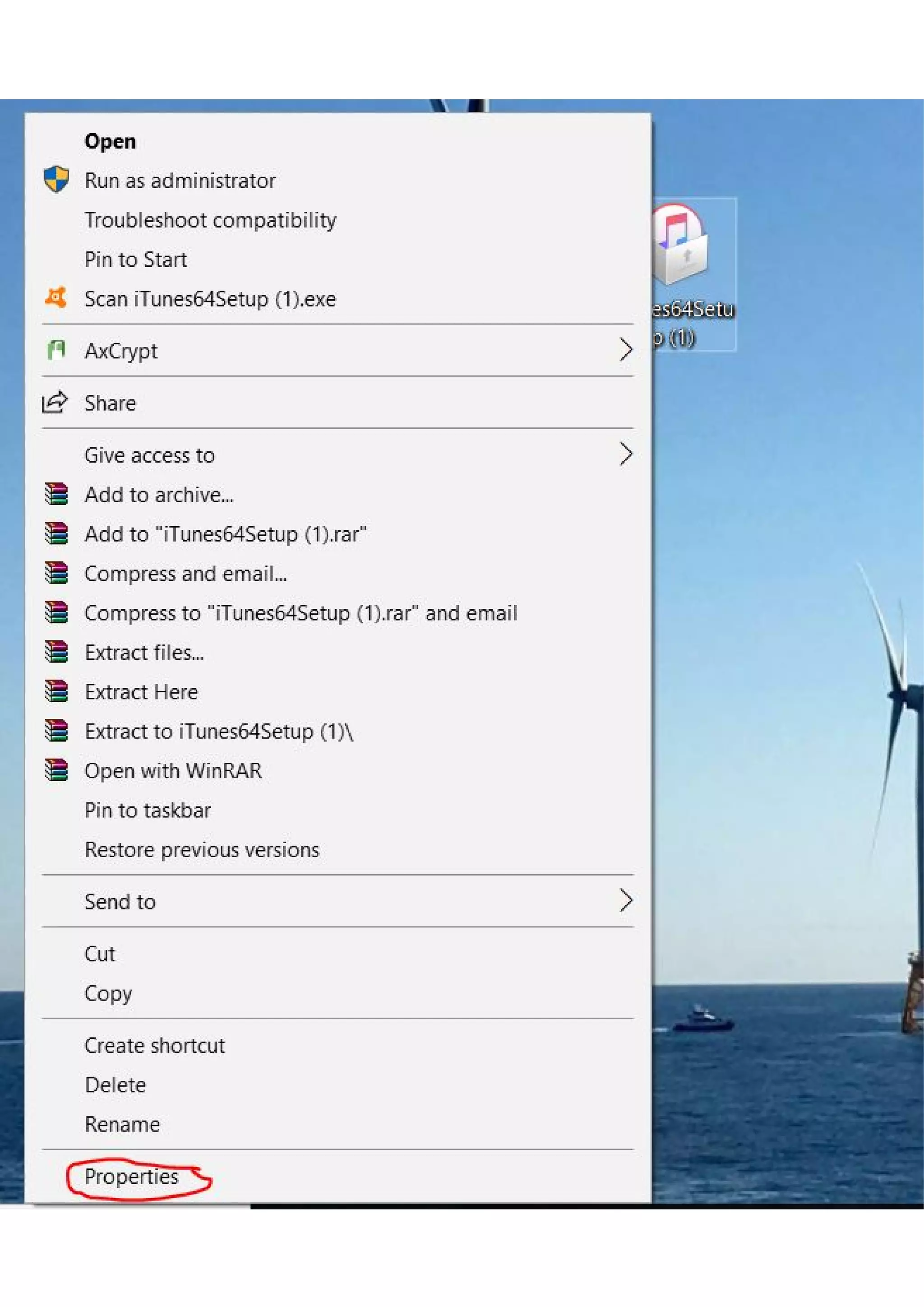Open Properties in the context menu
This screenshot has width=924, height=1307.
coord(131,1177)
